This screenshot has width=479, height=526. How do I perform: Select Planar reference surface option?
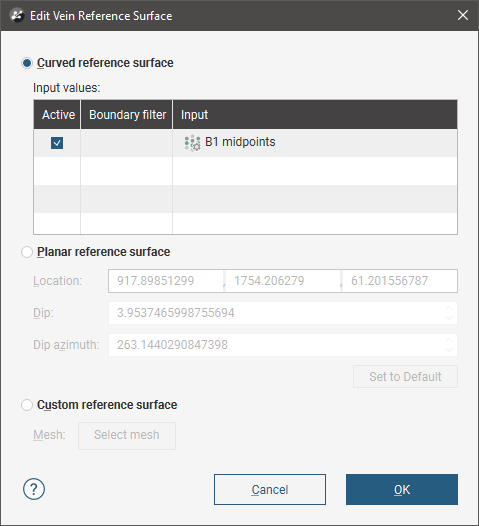tap(27, 252)
